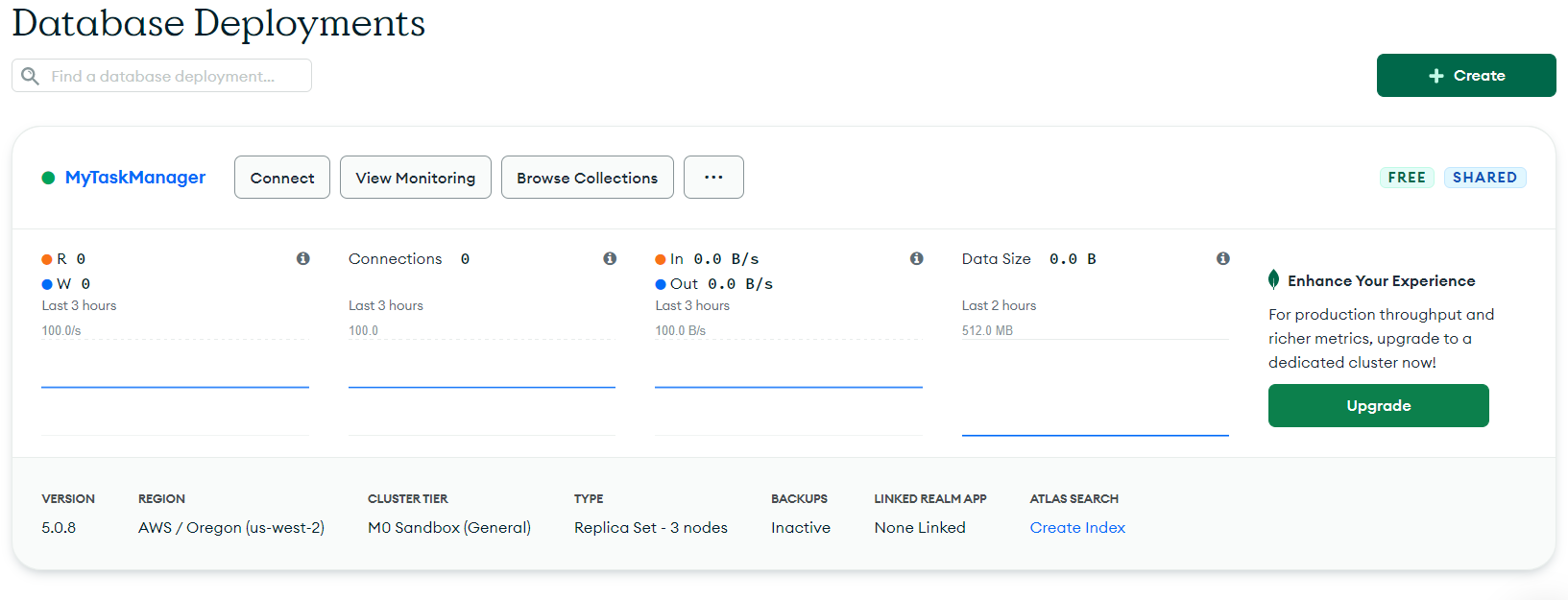Image resolution: width=1568 pixels, height=600 pixels.
Task: Click the ATLAS SEARCH column header
Action: pyautogui.click(x=1074, y=499)
